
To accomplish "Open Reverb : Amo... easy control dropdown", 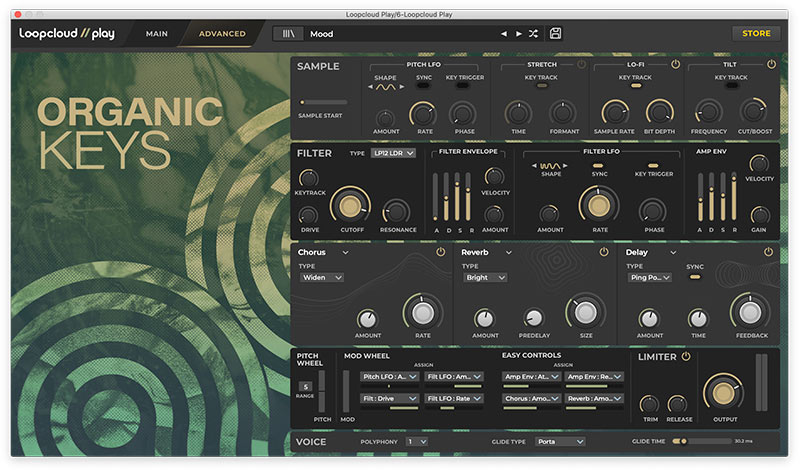I will (595, 399).
